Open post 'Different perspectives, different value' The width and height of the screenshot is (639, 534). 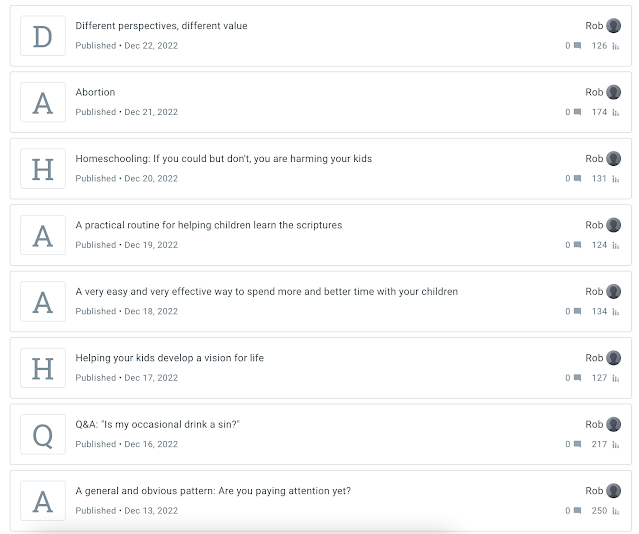[161, 26]
